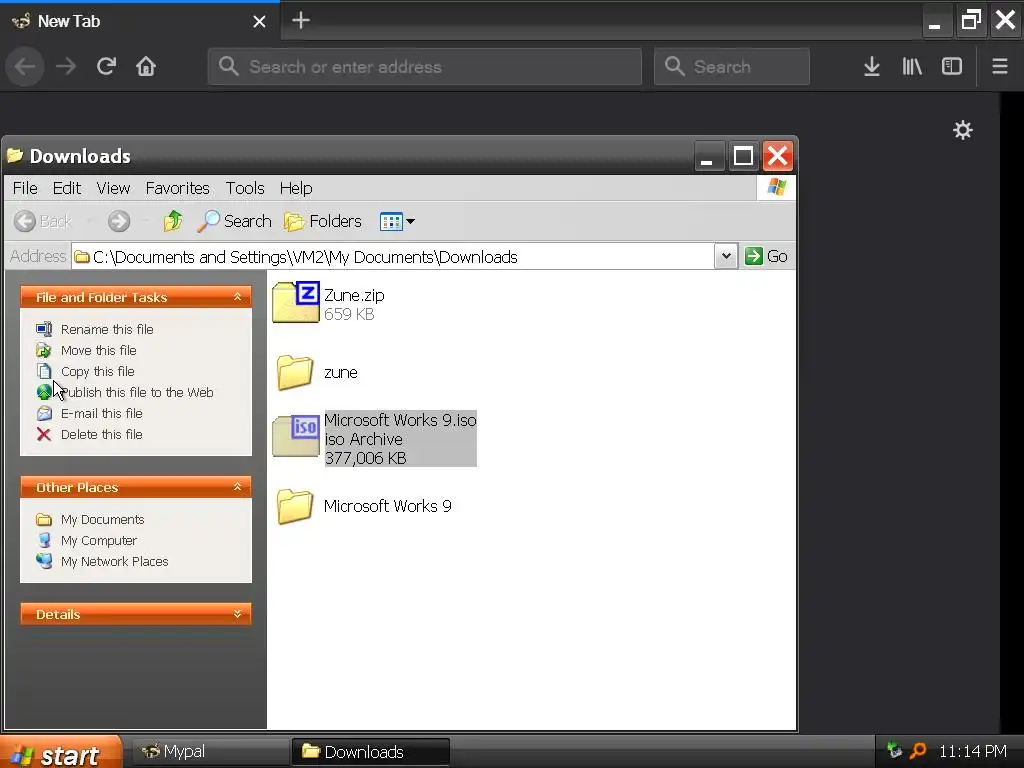Collapse File and Folder Tasks panel

pyautogui.click(x=237, y=297)
